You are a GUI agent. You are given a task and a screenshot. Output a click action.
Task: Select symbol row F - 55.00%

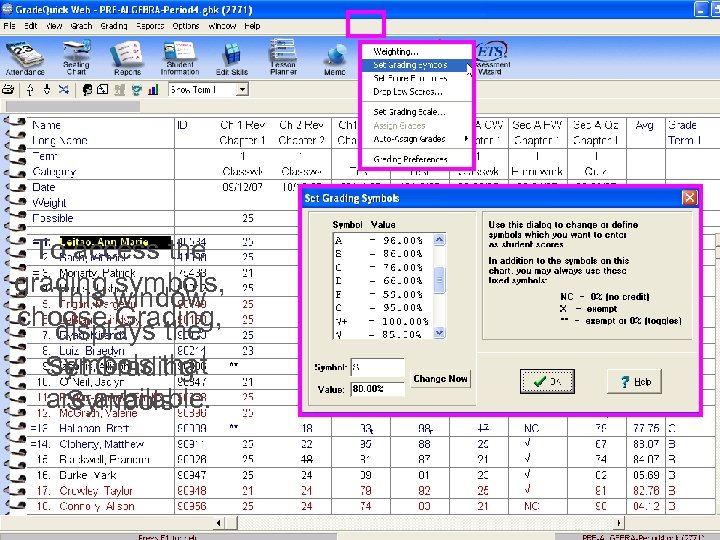click(x=383, y=294)
